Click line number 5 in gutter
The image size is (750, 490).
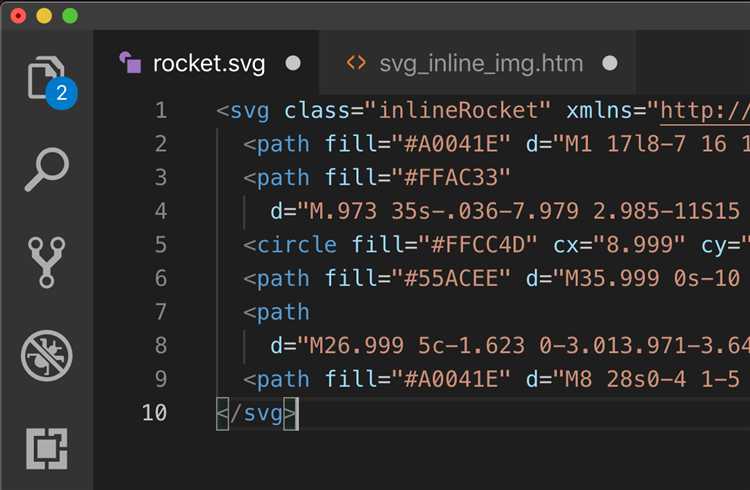(161, 245)
